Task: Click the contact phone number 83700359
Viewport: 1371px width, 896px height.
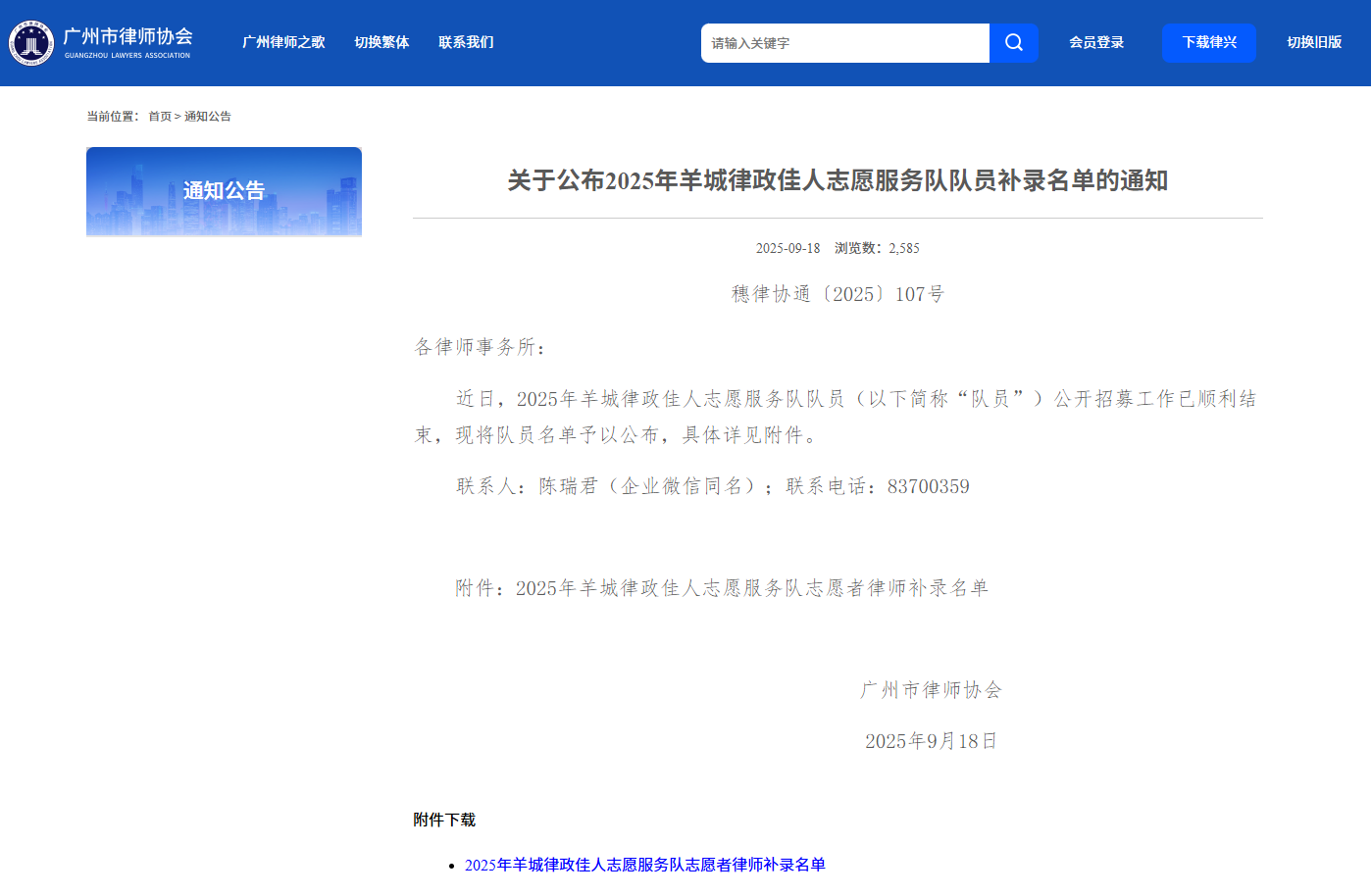Action: click(928, 486)
